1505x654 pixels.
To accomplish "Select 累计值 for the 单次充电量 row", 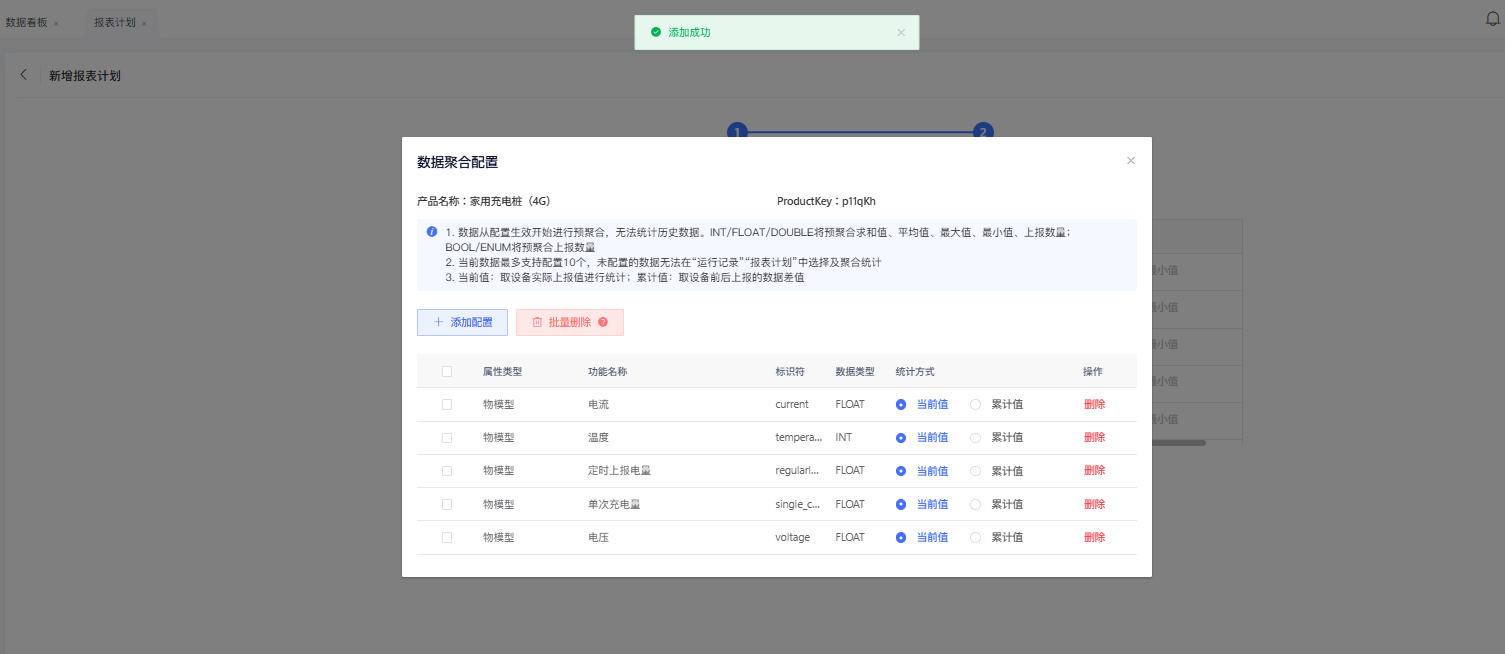I will (x=975, y=504).
